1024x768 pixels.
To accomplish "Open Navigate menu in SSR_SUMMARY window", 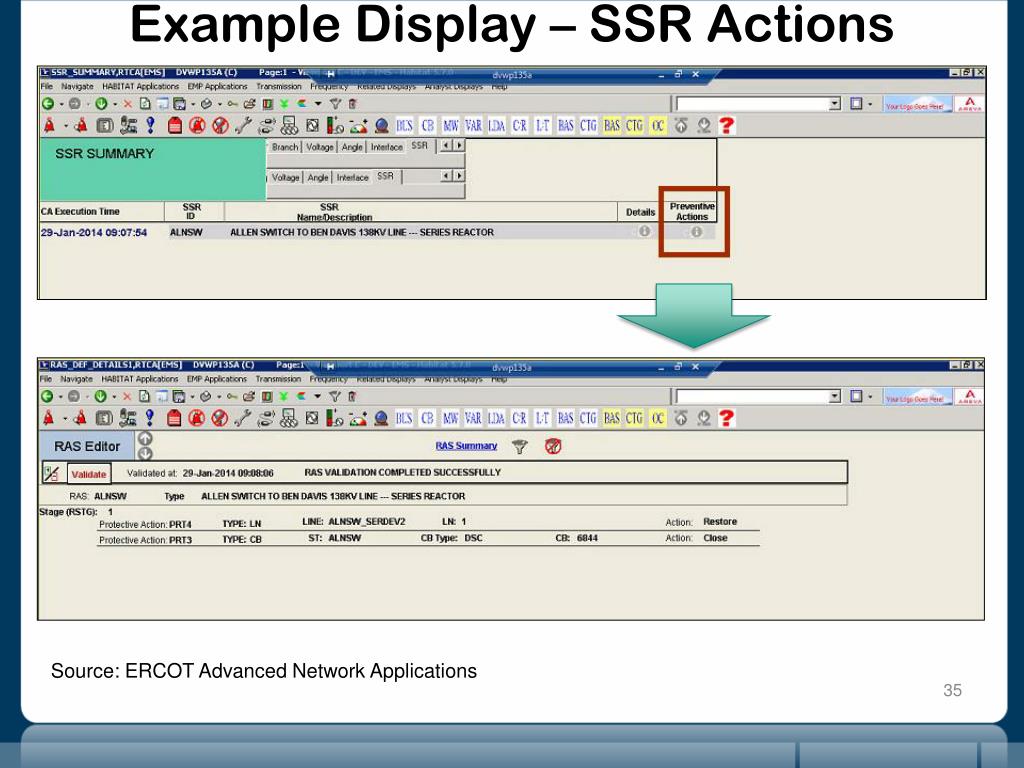I will click(77, 86).
